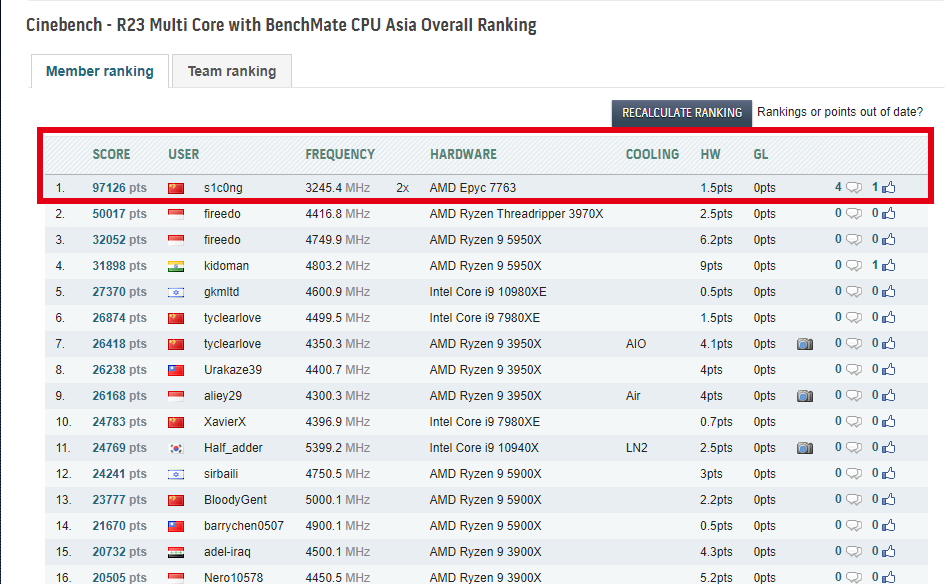This screenshot has width=948, height=584.
Task: Open comment bubble on gkmltd's row
Action: pos(853,291)
